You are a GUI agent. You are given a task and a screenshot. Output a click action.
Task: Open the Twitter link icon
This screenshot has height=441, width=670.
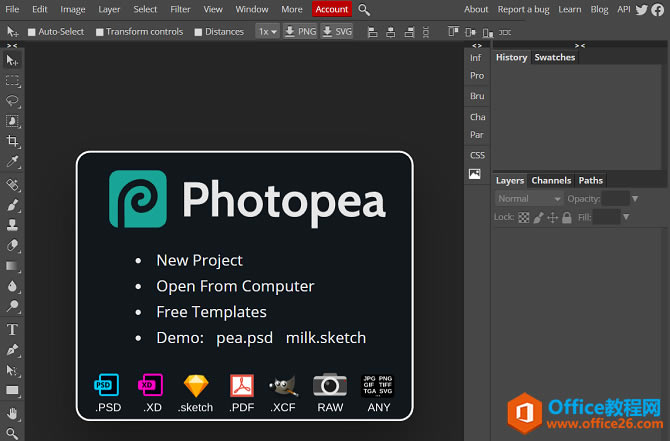pos(641,9)
